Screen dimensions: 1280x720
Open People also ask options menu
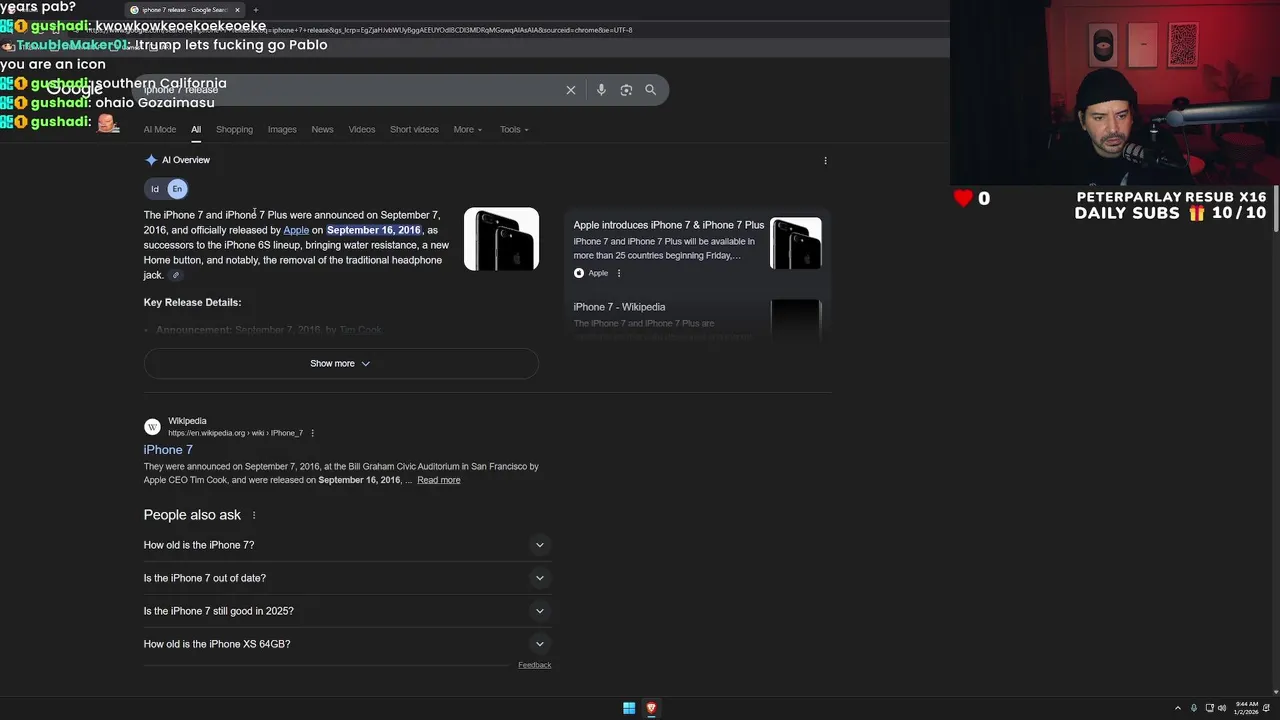pyautogui.click(x=253, y=515)
